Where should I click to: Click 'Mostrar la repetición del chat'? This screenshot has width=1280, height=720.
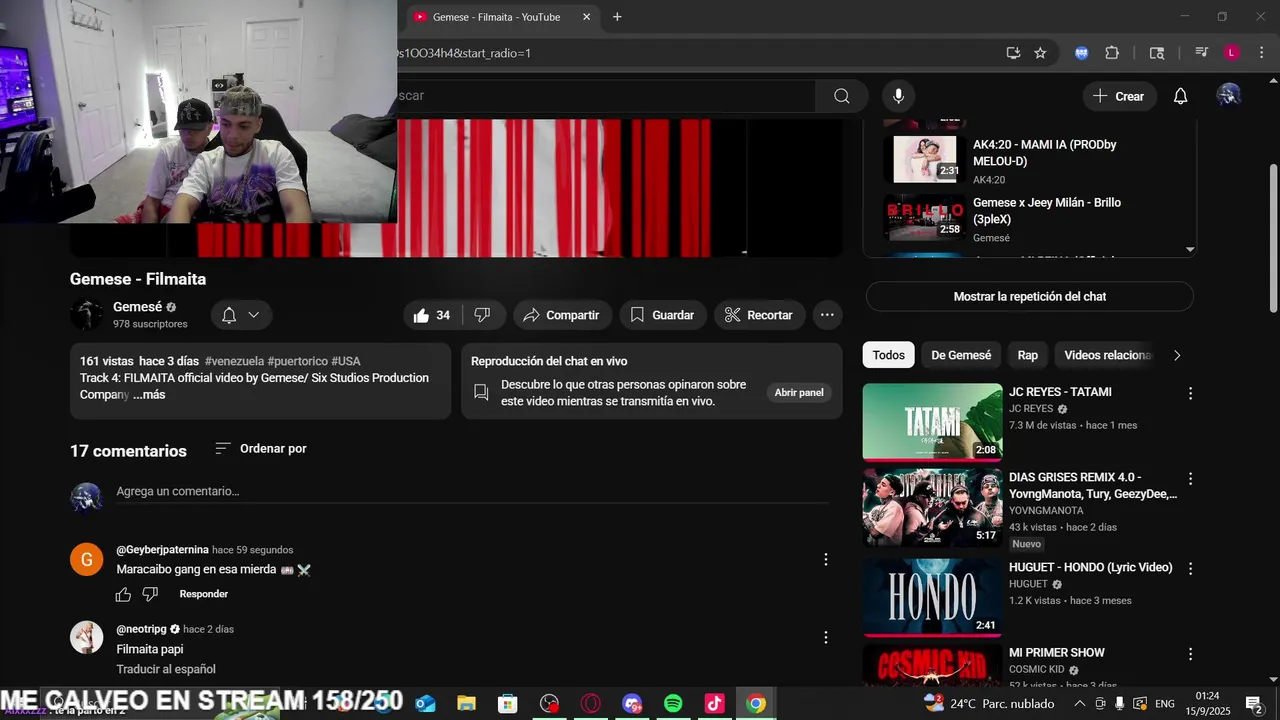[x=1030, y=297]
